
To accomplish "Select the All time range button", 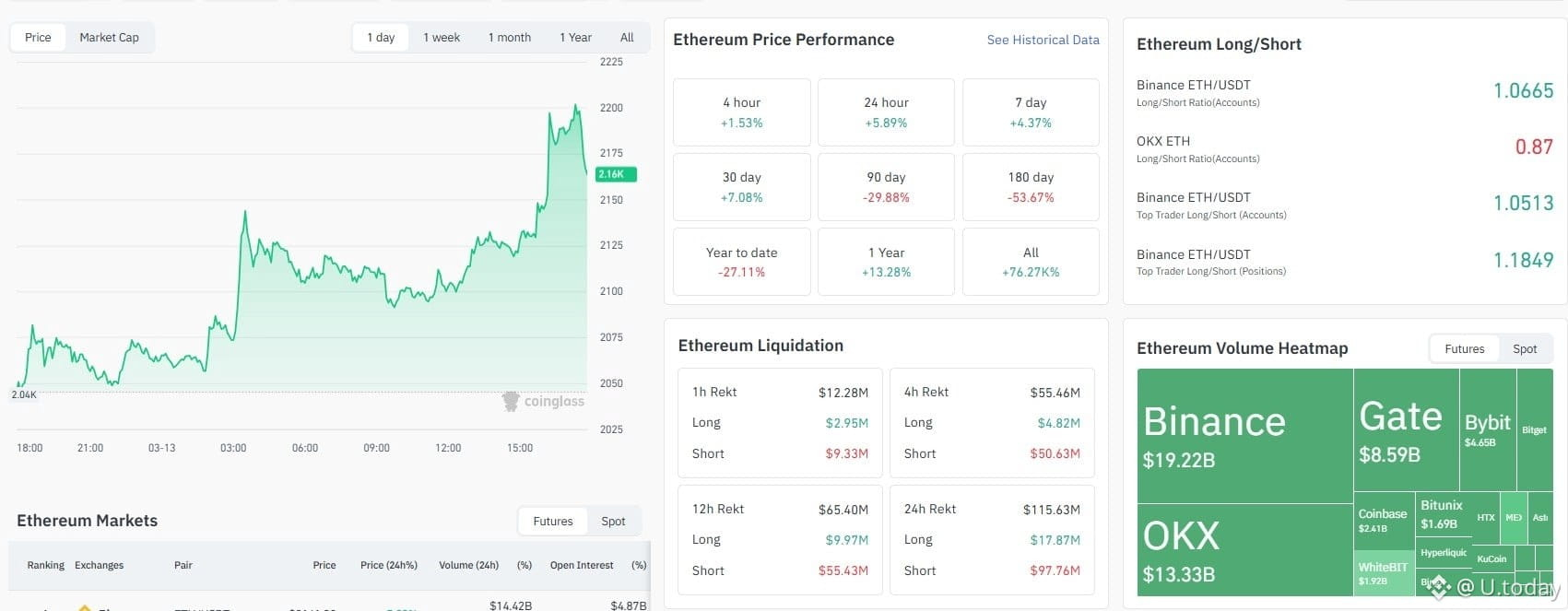I will (x=627, y=37).
